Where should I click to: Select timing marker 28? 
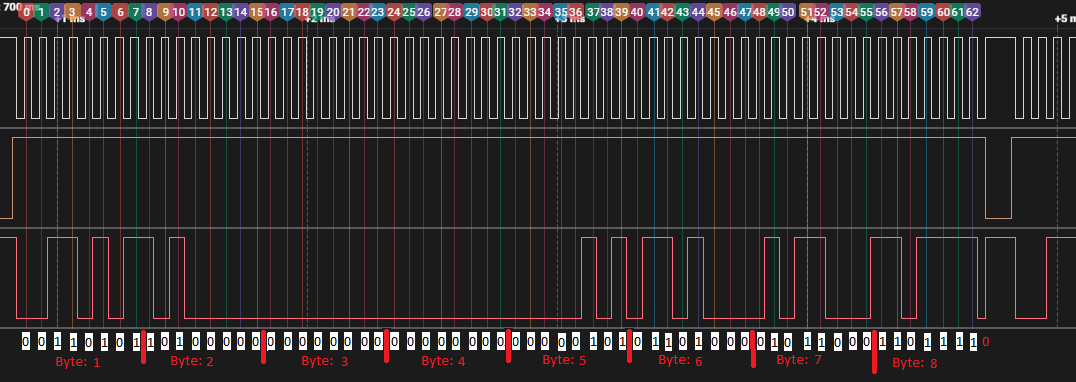pyautogui.click(x=454, y=12)
